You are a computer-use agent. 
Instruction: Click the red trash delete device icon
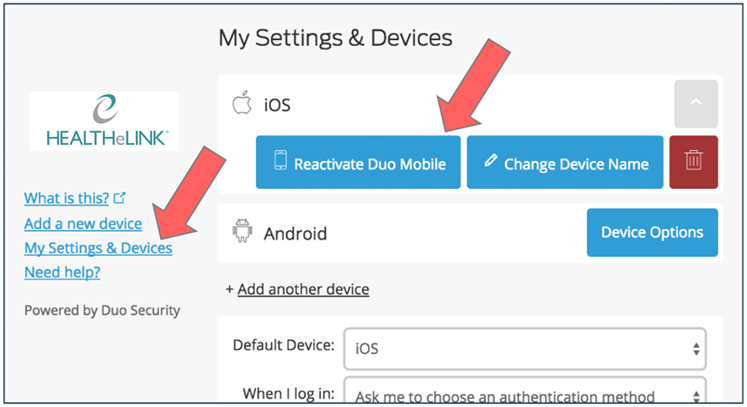(693, 162)
